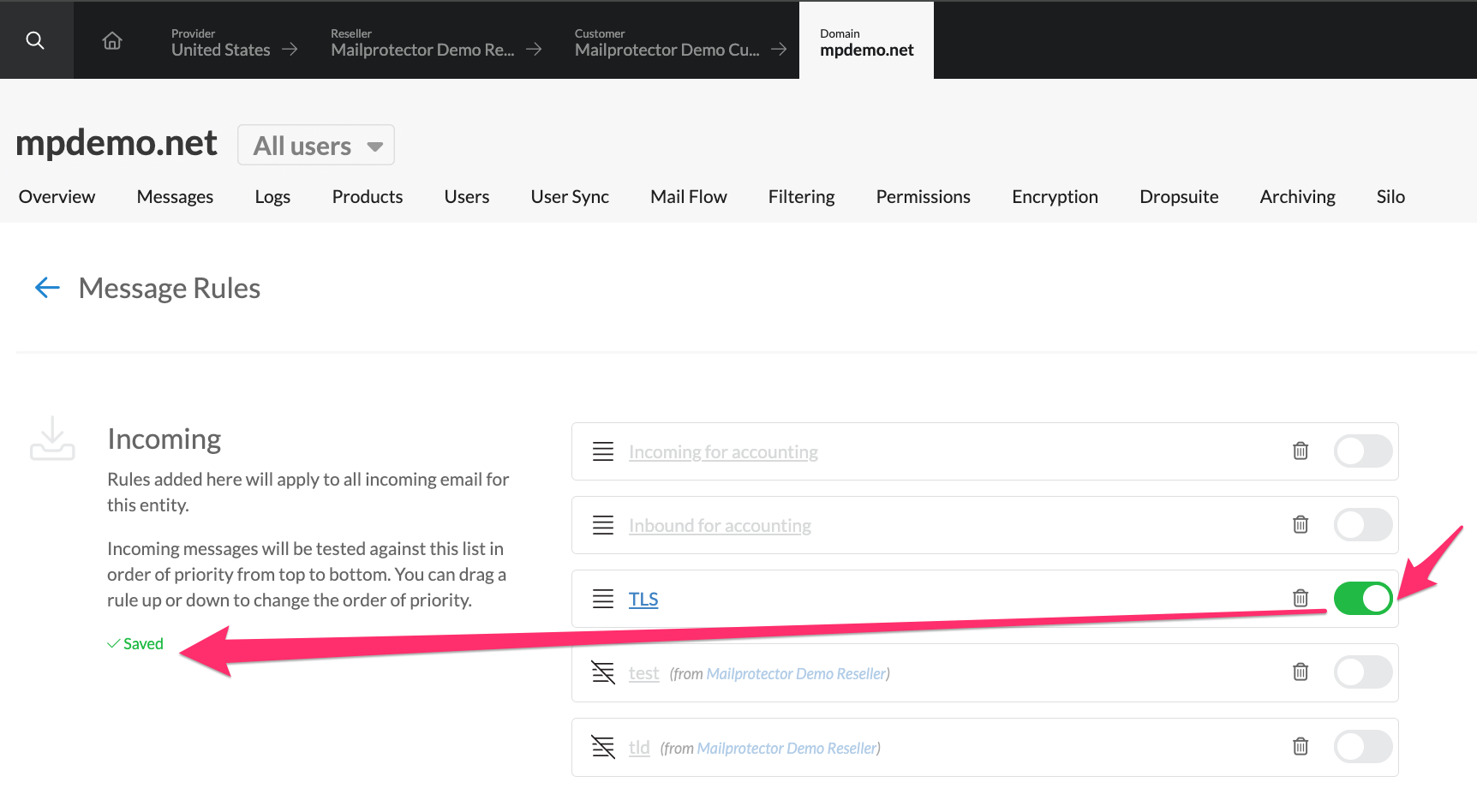Disable the TLS rule toggle
This screenshot has width=1477, height=812.
pos(1362,598)
